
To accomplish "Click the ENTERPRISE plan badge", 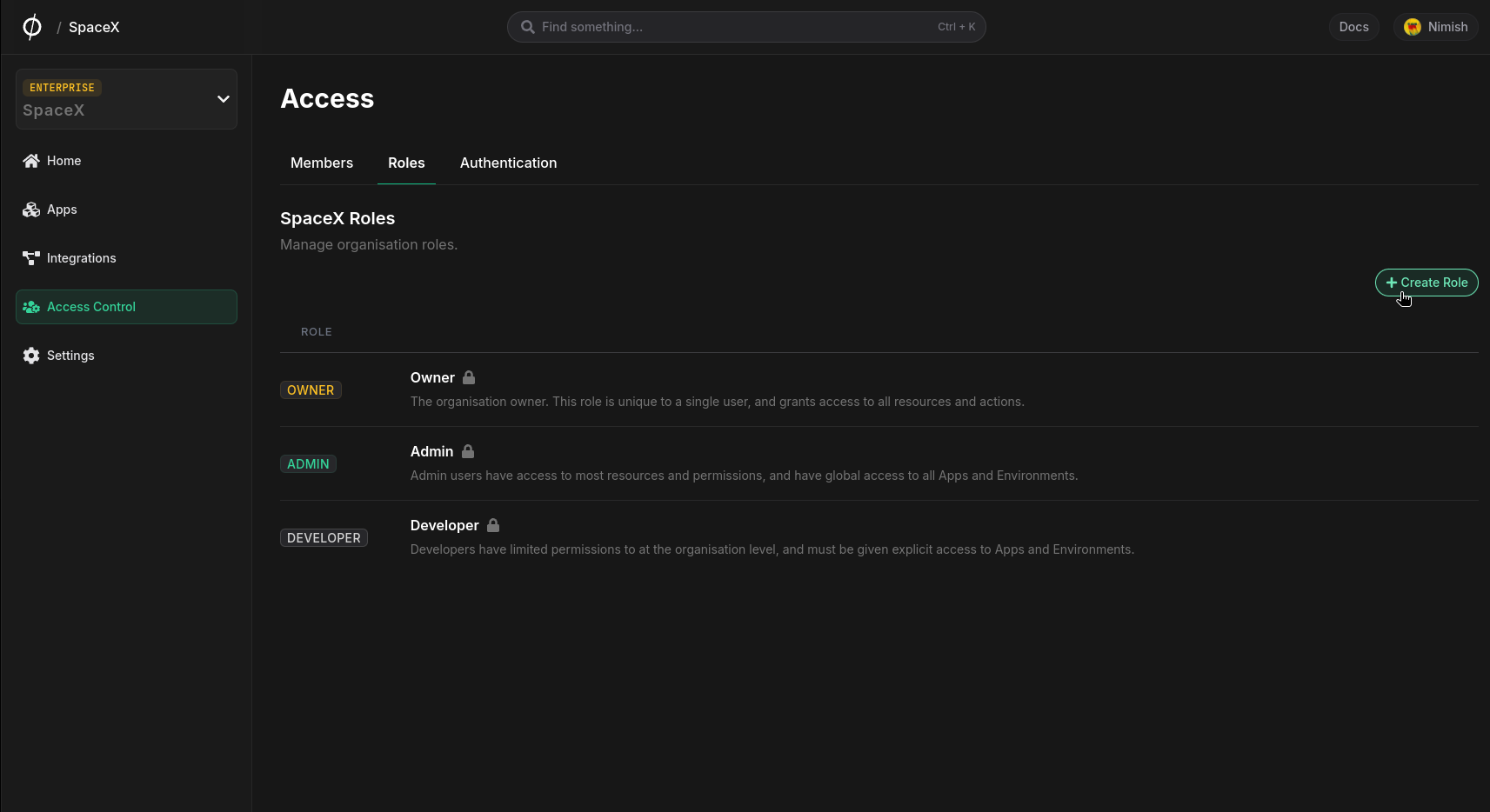I will tap(62, 88).
